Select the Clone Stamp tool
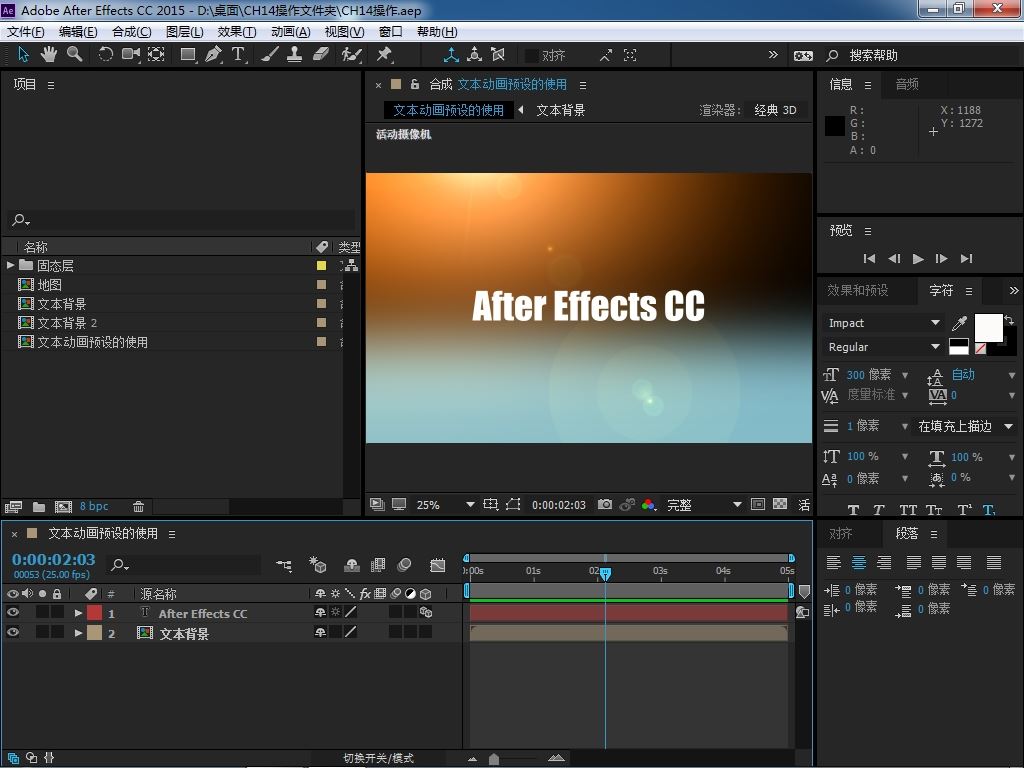 [295, 55]
